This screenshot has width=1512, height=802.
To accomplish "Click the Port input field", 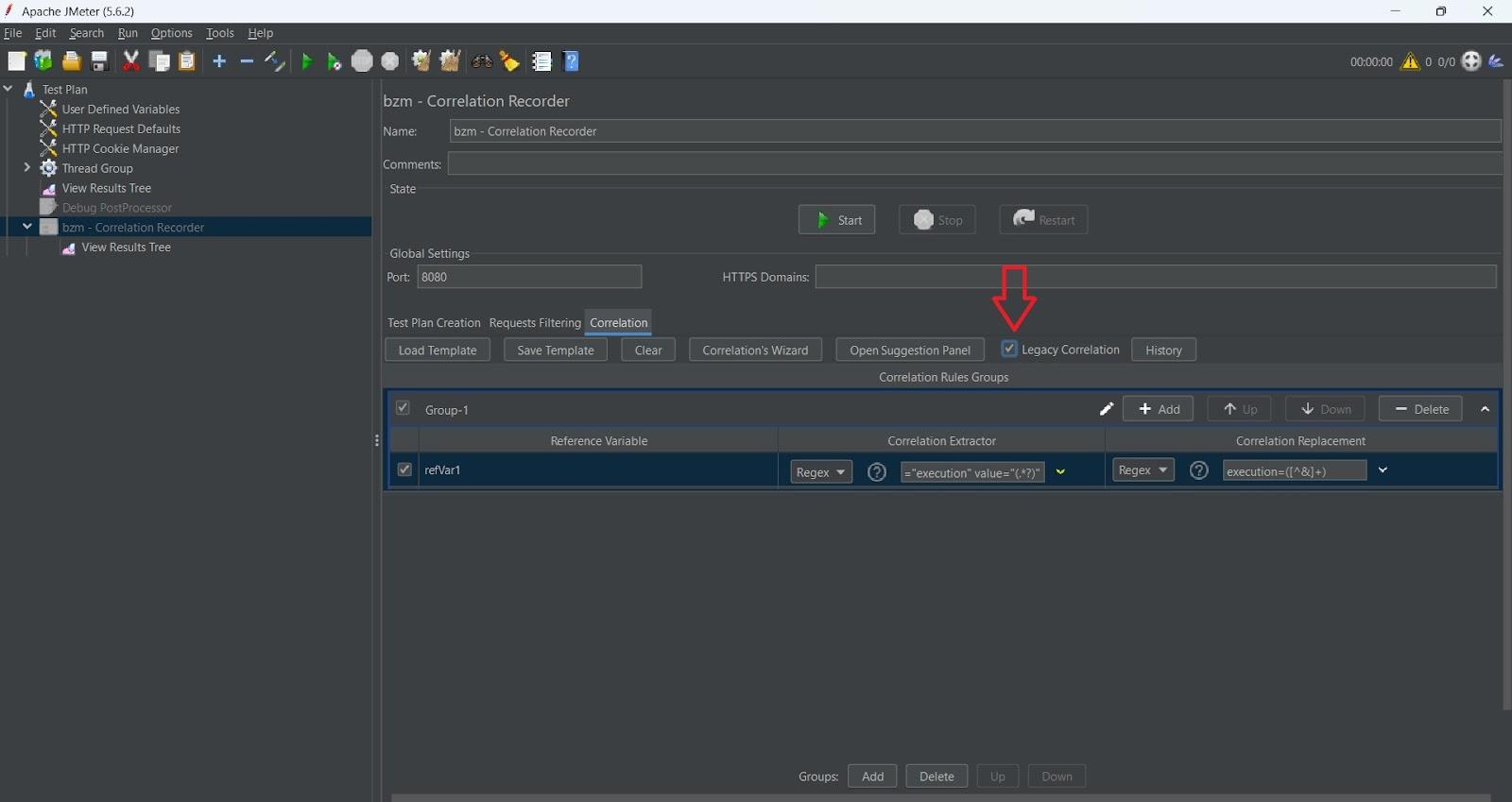I will tap(529, 277).
